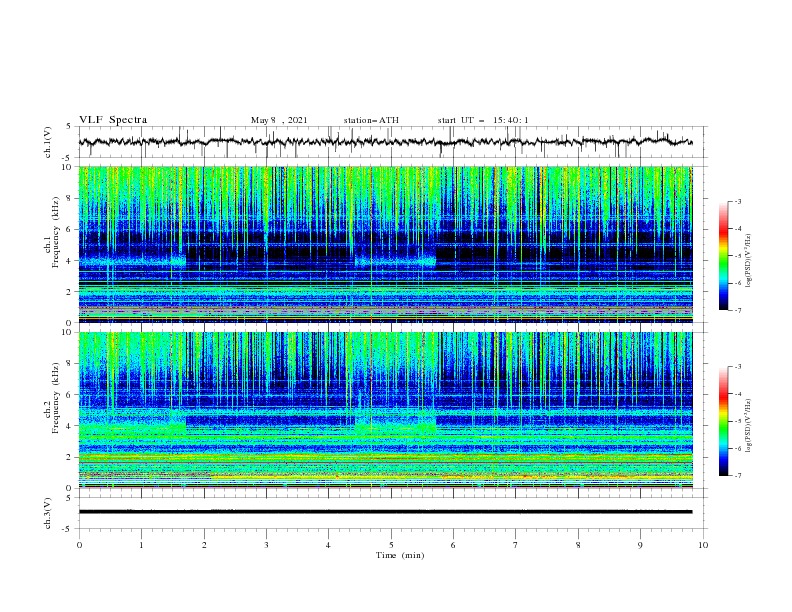Viewport: 792px width, 612px height.
Task: Click the ch.3 flat voltage trace
Action: pyautogui.click(x=385, y=512)
